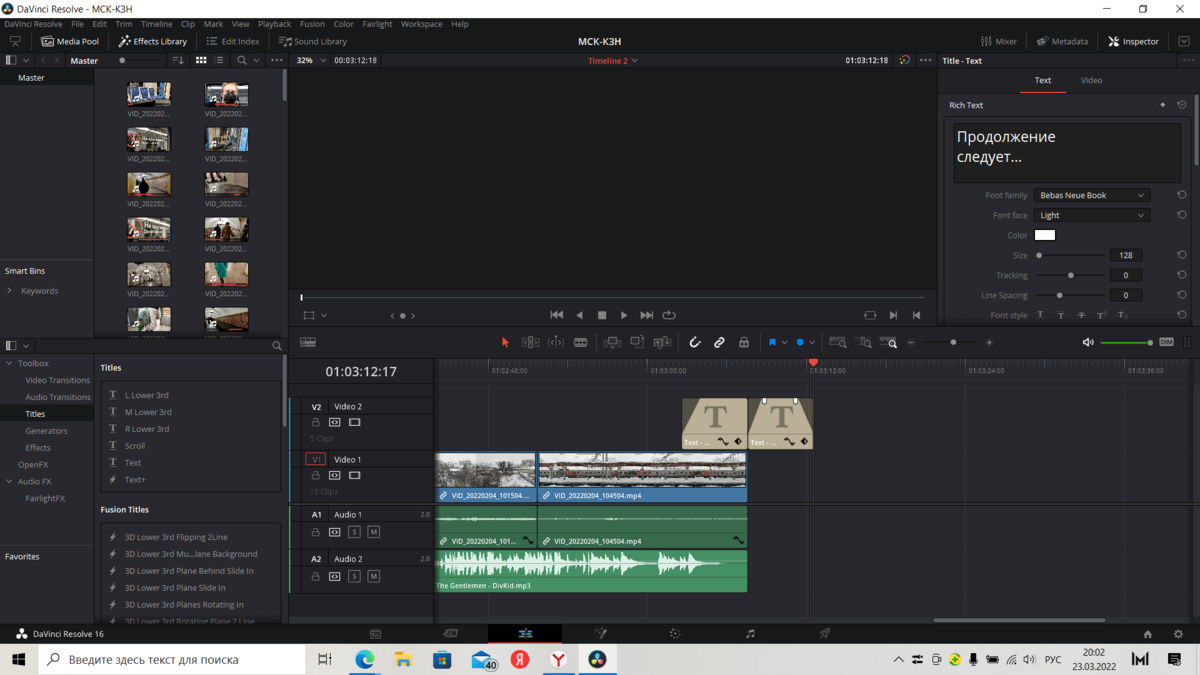Open the Media Pool panel
Image resolution: width=1200 pixels, height=675 pixels.
click(x=70, y=41)
